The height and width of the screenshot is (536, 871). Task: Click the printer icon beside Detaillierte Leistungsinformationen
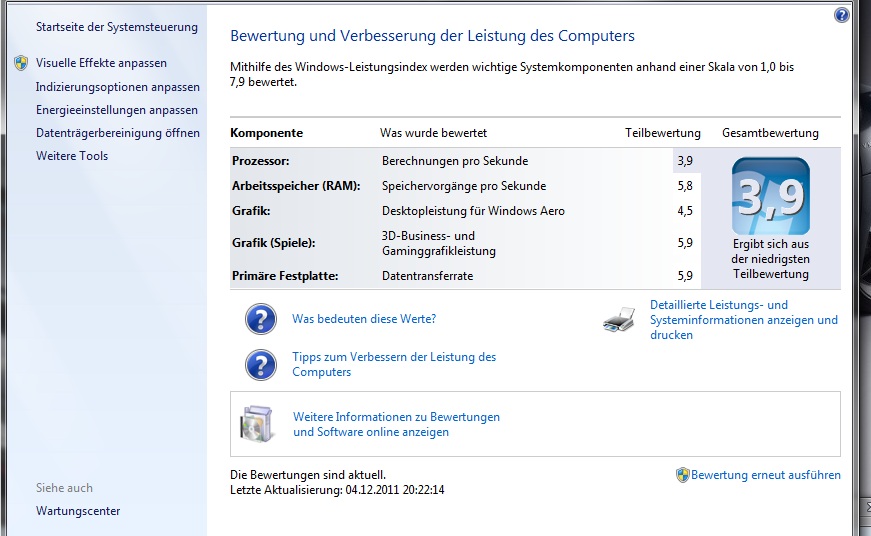pyautogui.click(x=619, y=319)
